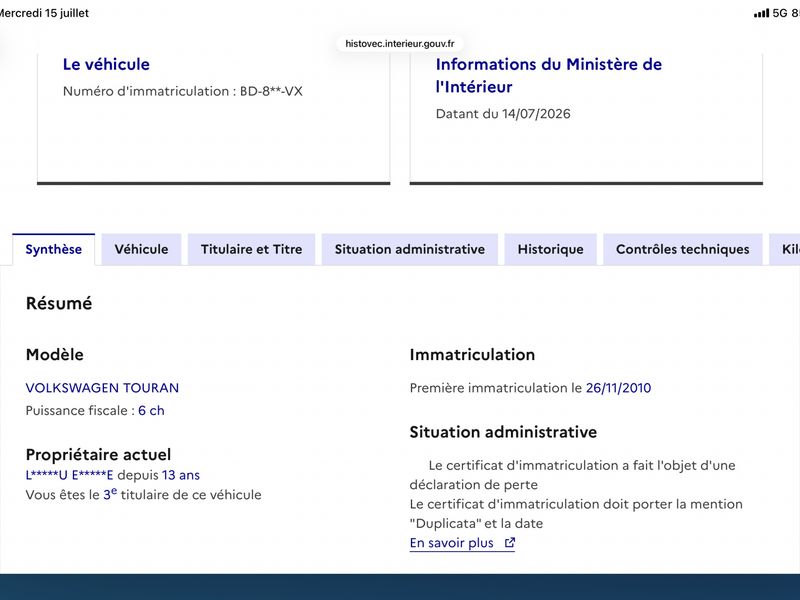This screenshot has height=600, width=800.
Task: Click the déclaration de perte notice
Action: (572, 475)
